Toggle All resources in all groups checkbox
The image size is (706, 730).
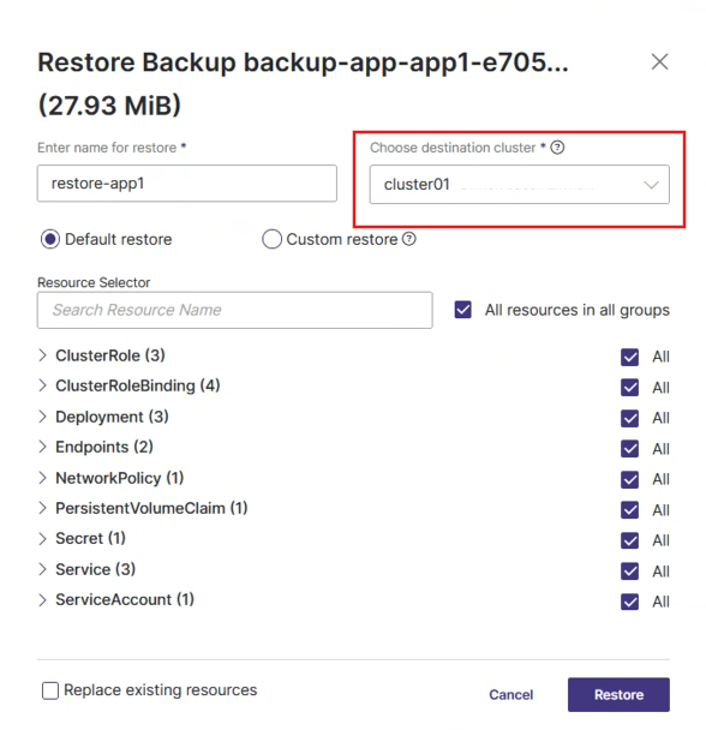463,310
